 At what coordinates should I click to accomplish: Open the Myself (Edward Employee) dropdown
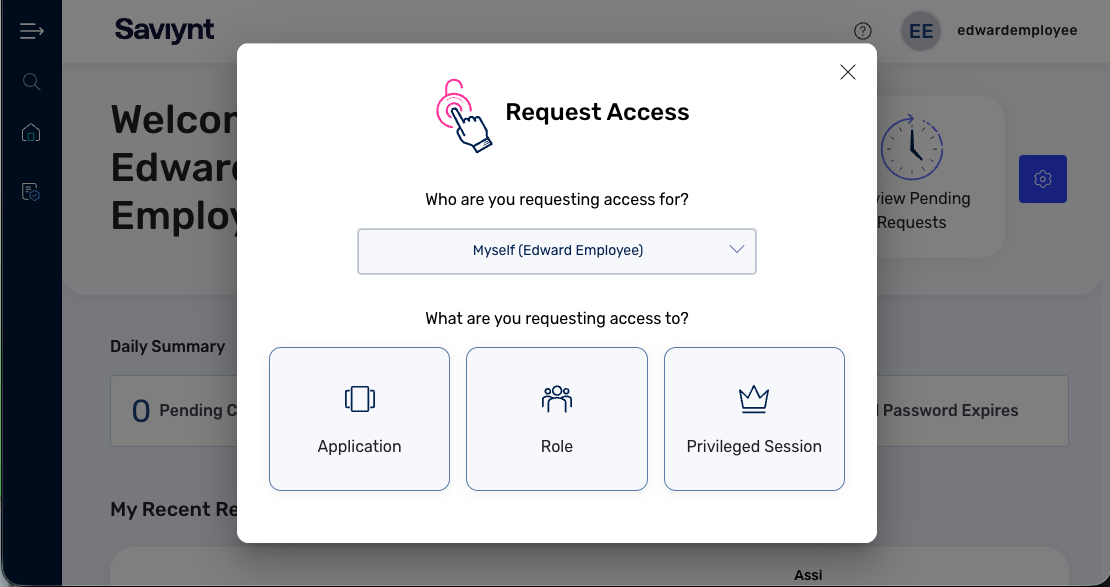point(557,251)
